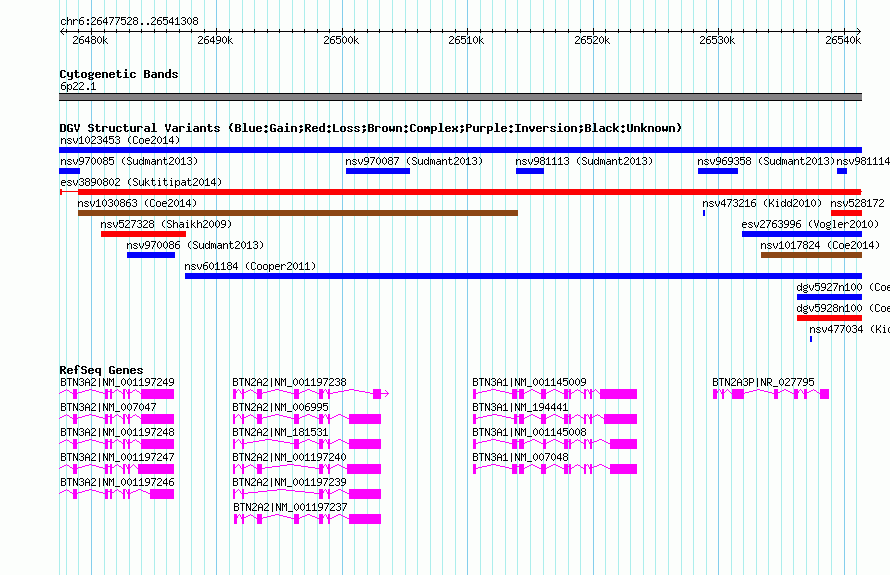890x575 pixels.
Task: Select BTN2A2|NM_001197239 transcript label
Action: click(289, 482)
